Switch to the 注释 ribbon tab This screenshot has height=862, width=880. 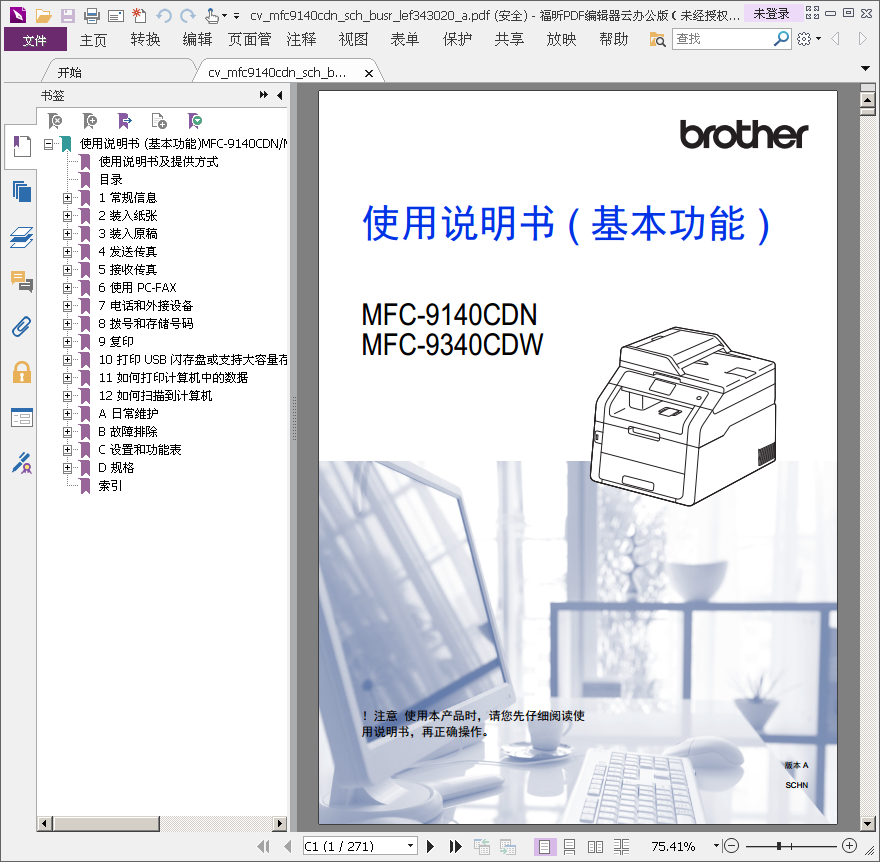(x=301, y=39)
